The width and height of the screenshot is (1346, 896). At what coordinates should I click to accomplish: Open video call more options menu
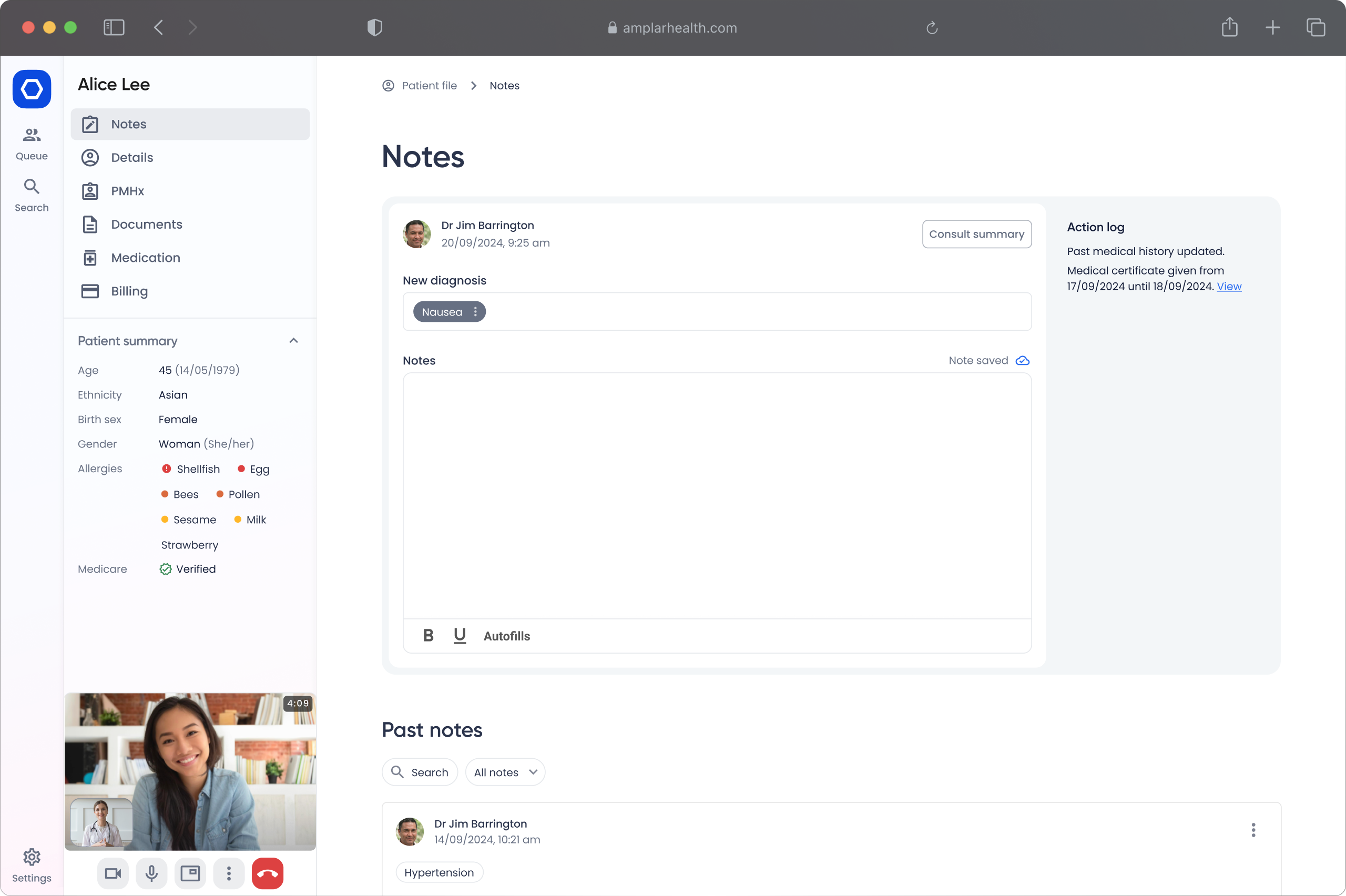(x=229, y=872)
